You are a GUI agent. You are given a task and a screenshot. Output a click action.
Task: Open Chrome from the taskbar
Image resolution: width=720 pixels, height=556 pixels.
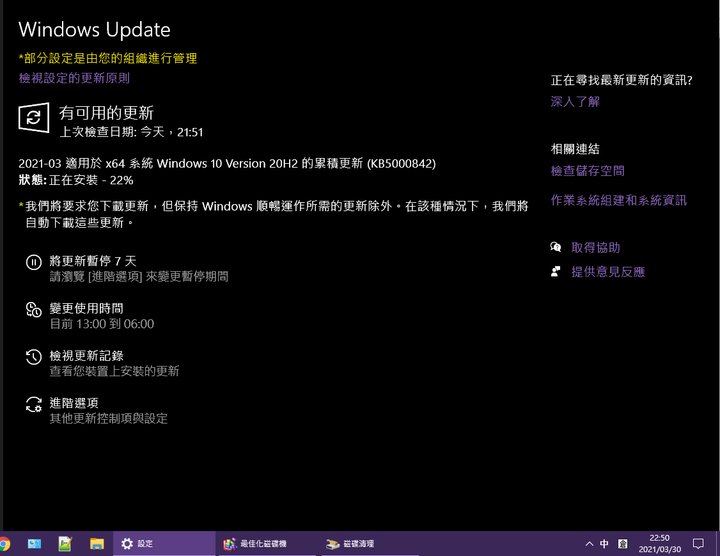4,544
